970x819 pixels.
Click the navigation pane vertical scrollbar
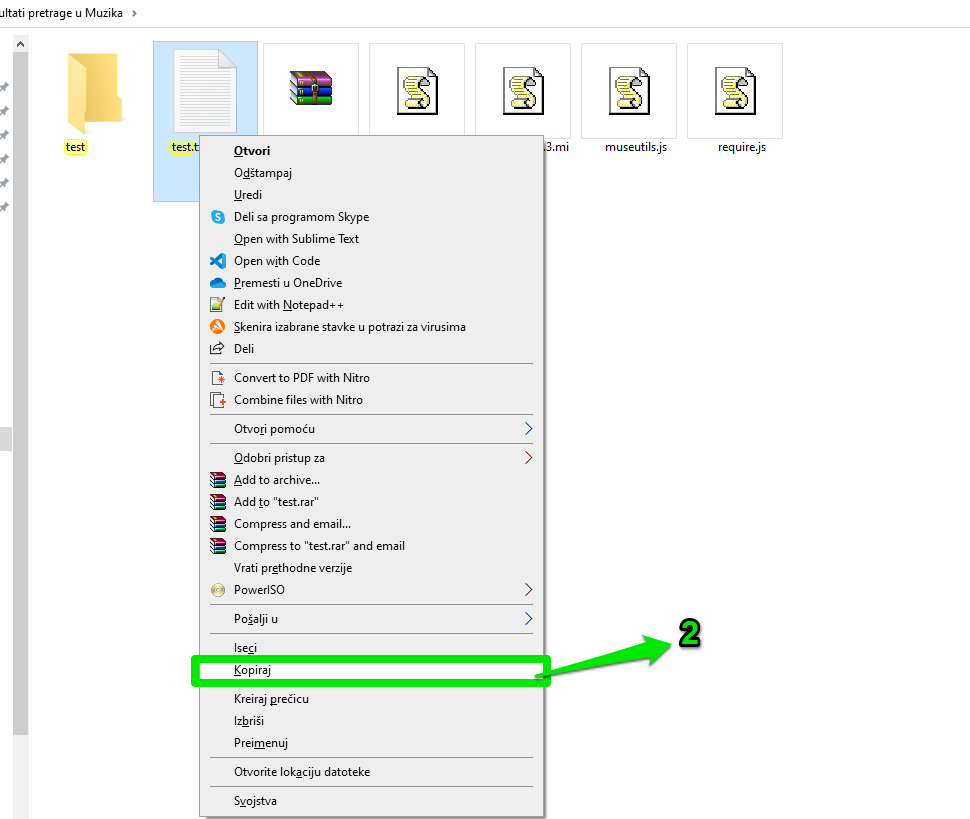coord(20,393)
